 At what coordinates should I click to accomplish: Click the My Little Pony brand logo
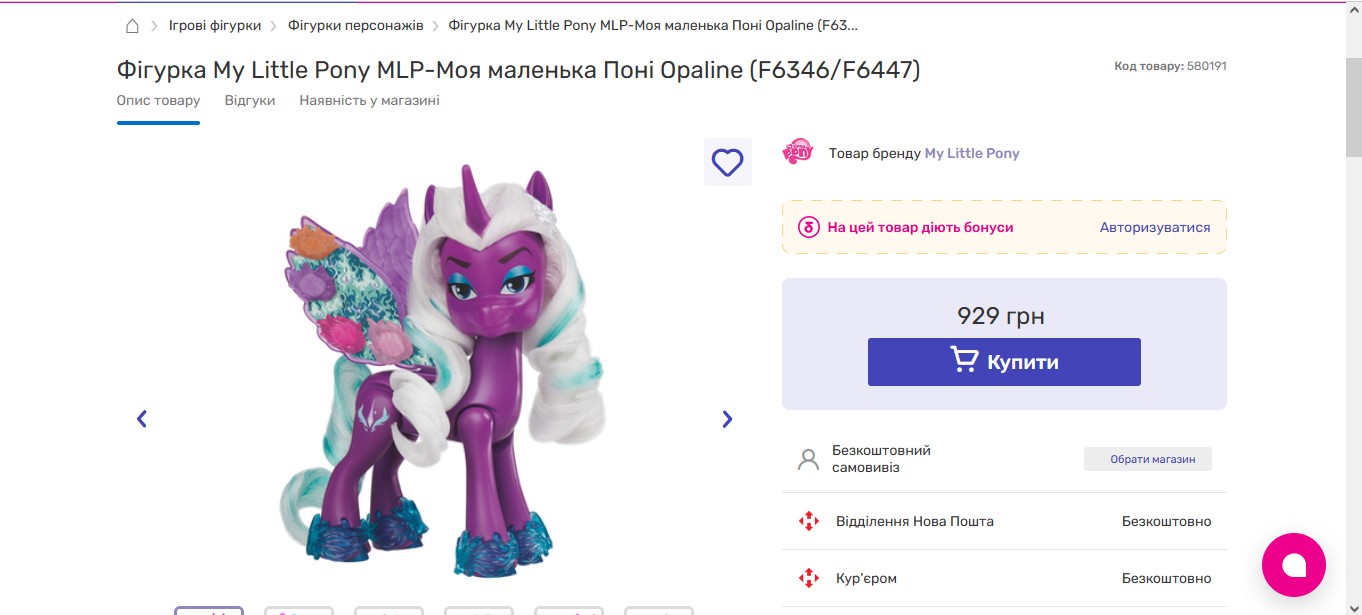tap(798, 152)
